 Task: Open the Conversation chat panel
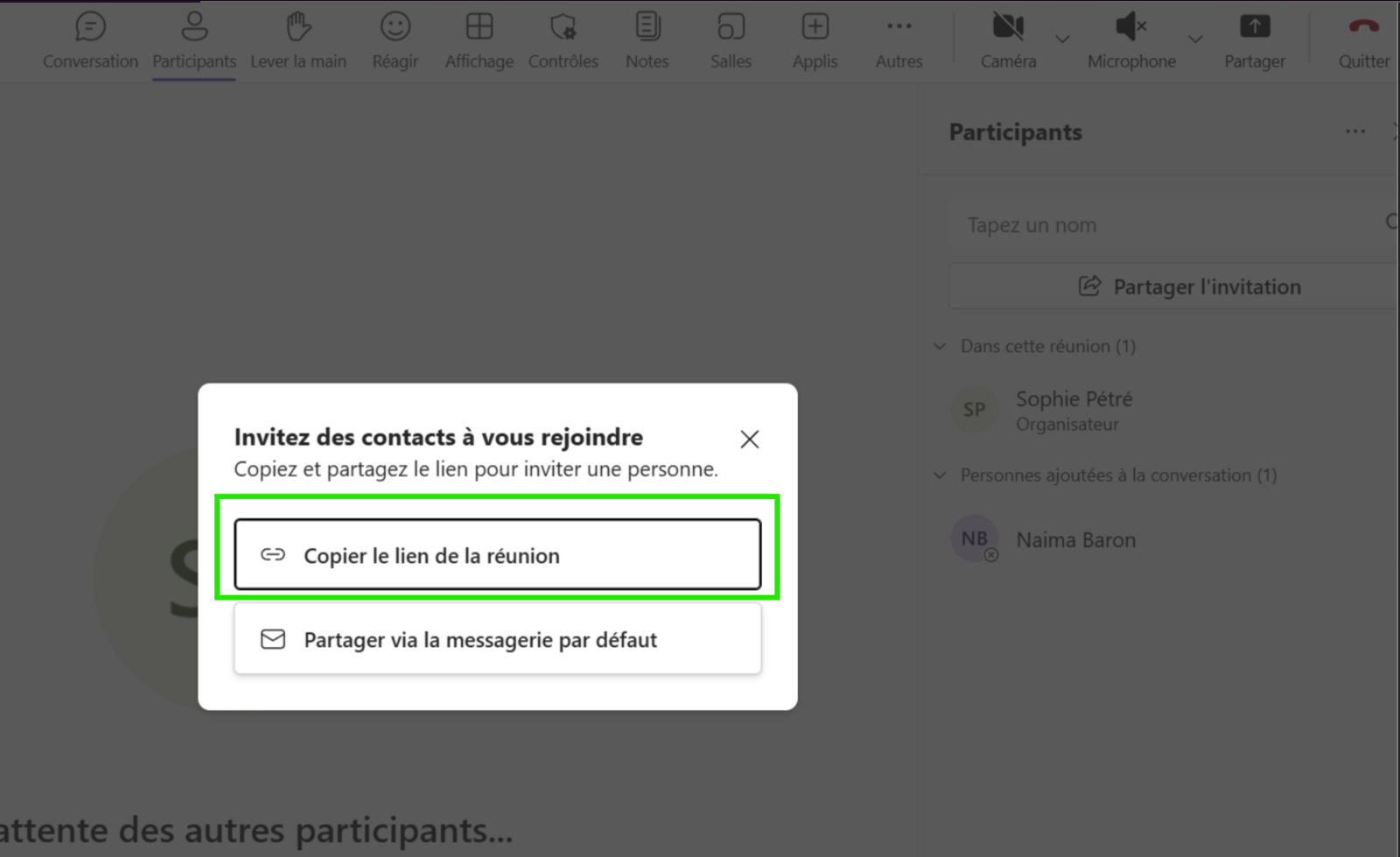click(x=90, y=41)
